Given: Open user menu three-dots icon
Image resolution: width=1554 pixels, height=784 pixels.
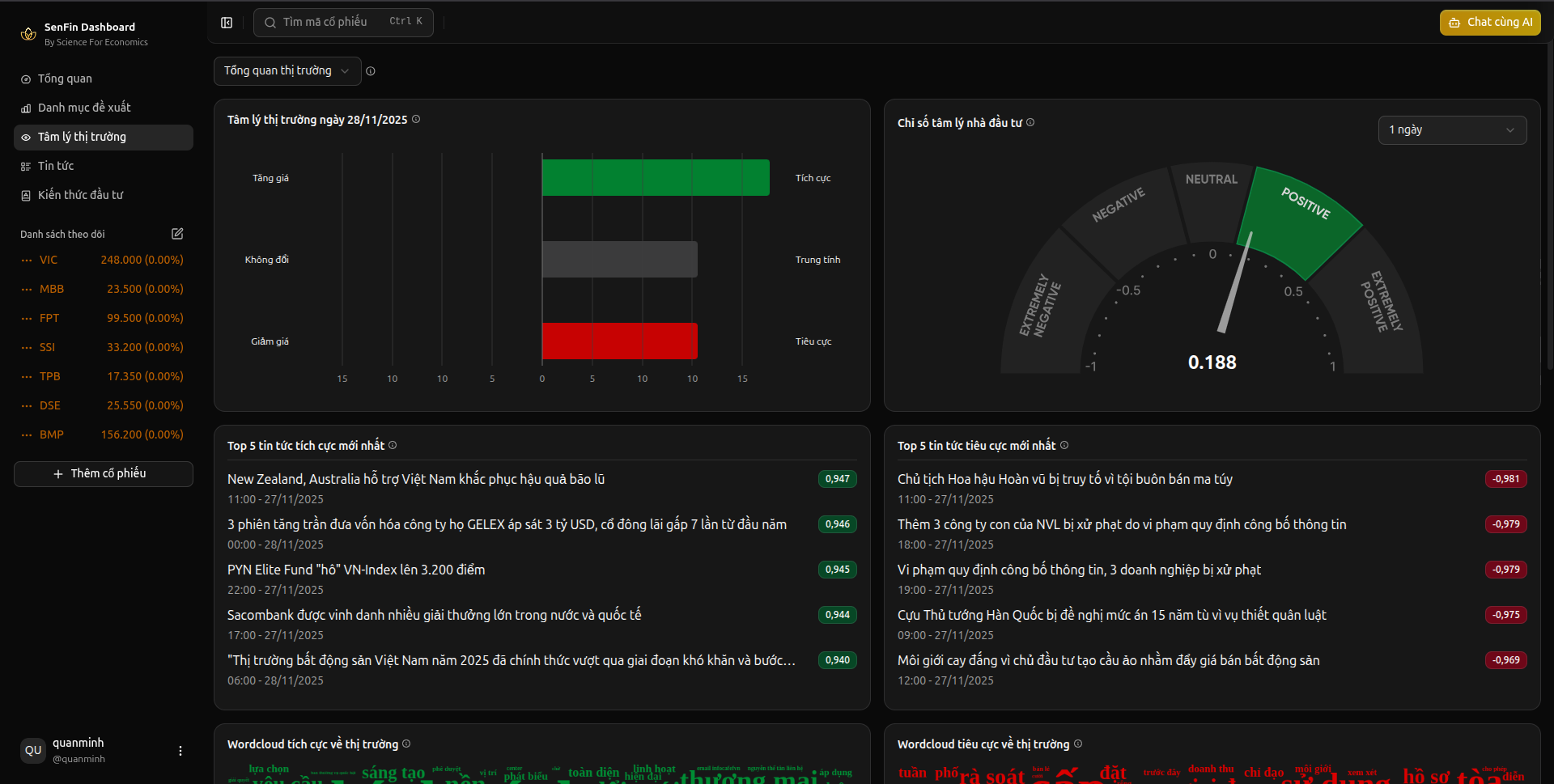Looking at the screenshot, I should 180,751.
